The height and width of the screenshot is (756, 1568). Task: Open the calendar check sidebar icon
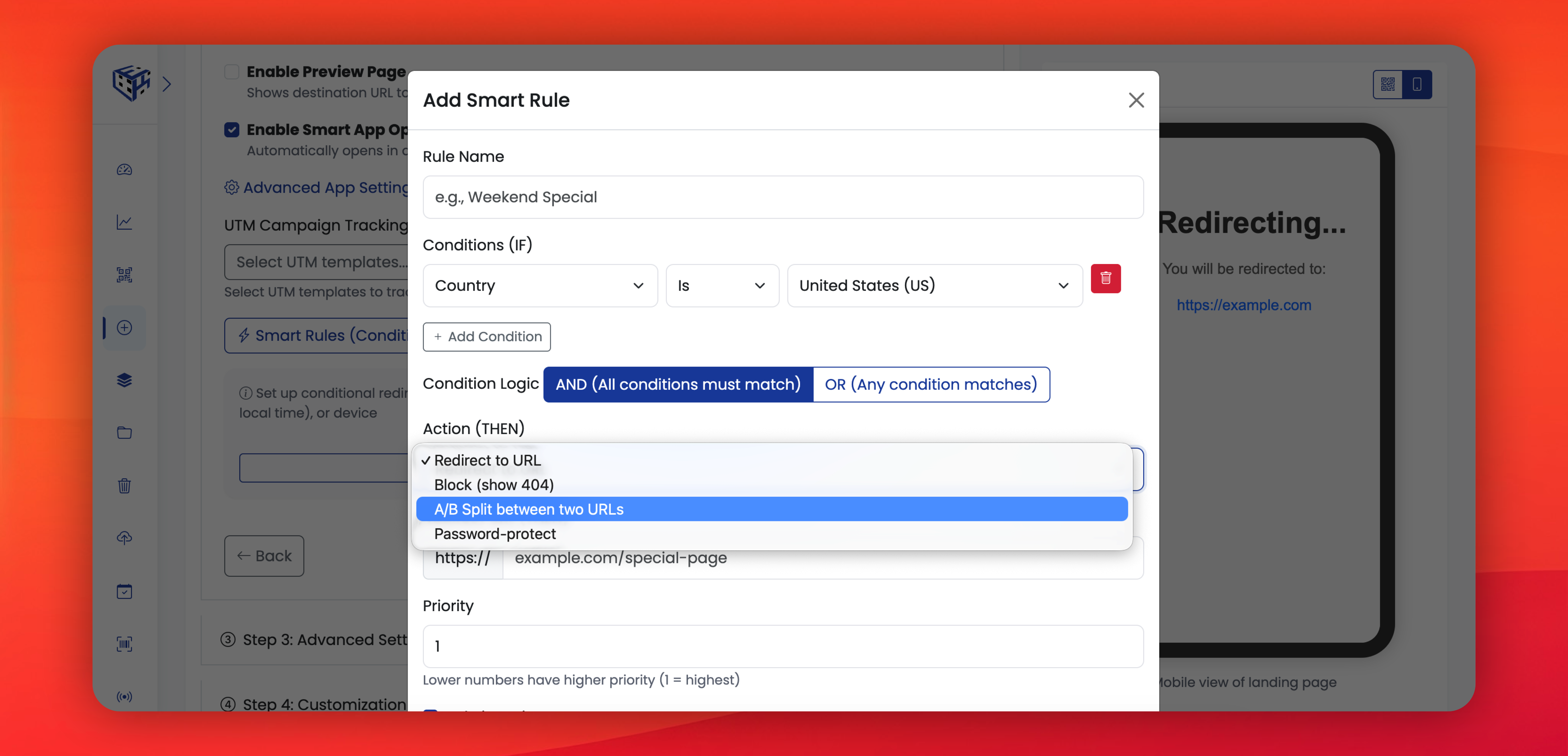pos(124,591)
